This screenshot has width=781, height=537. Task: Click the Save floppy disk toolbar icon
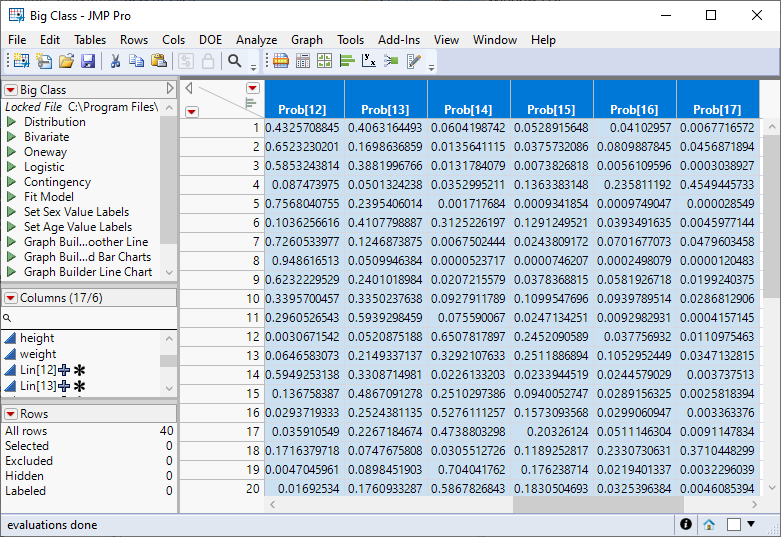click(x=88, y=61)
